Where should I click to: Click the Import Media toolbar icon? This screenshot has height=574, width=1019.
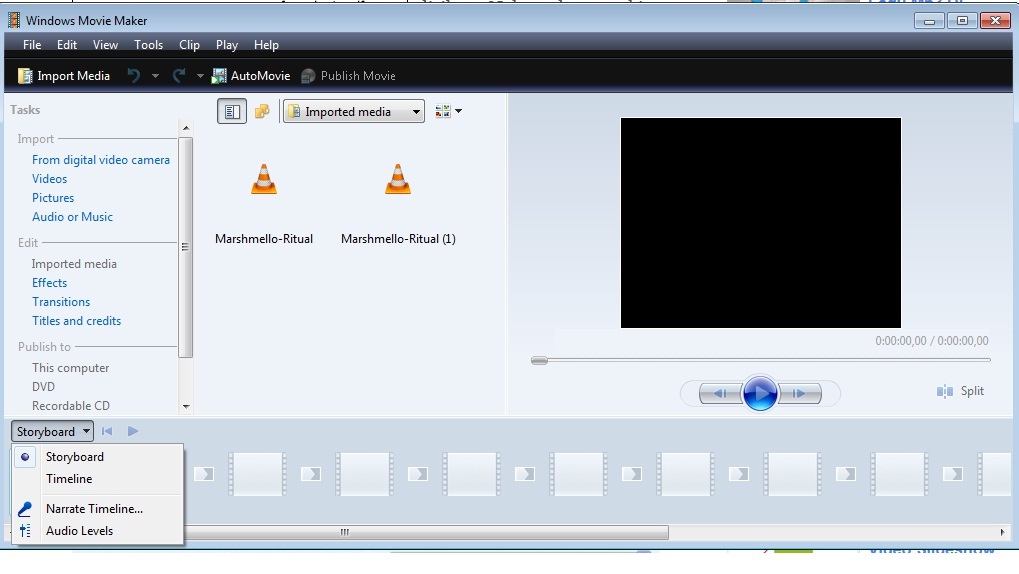click(25, 76)
